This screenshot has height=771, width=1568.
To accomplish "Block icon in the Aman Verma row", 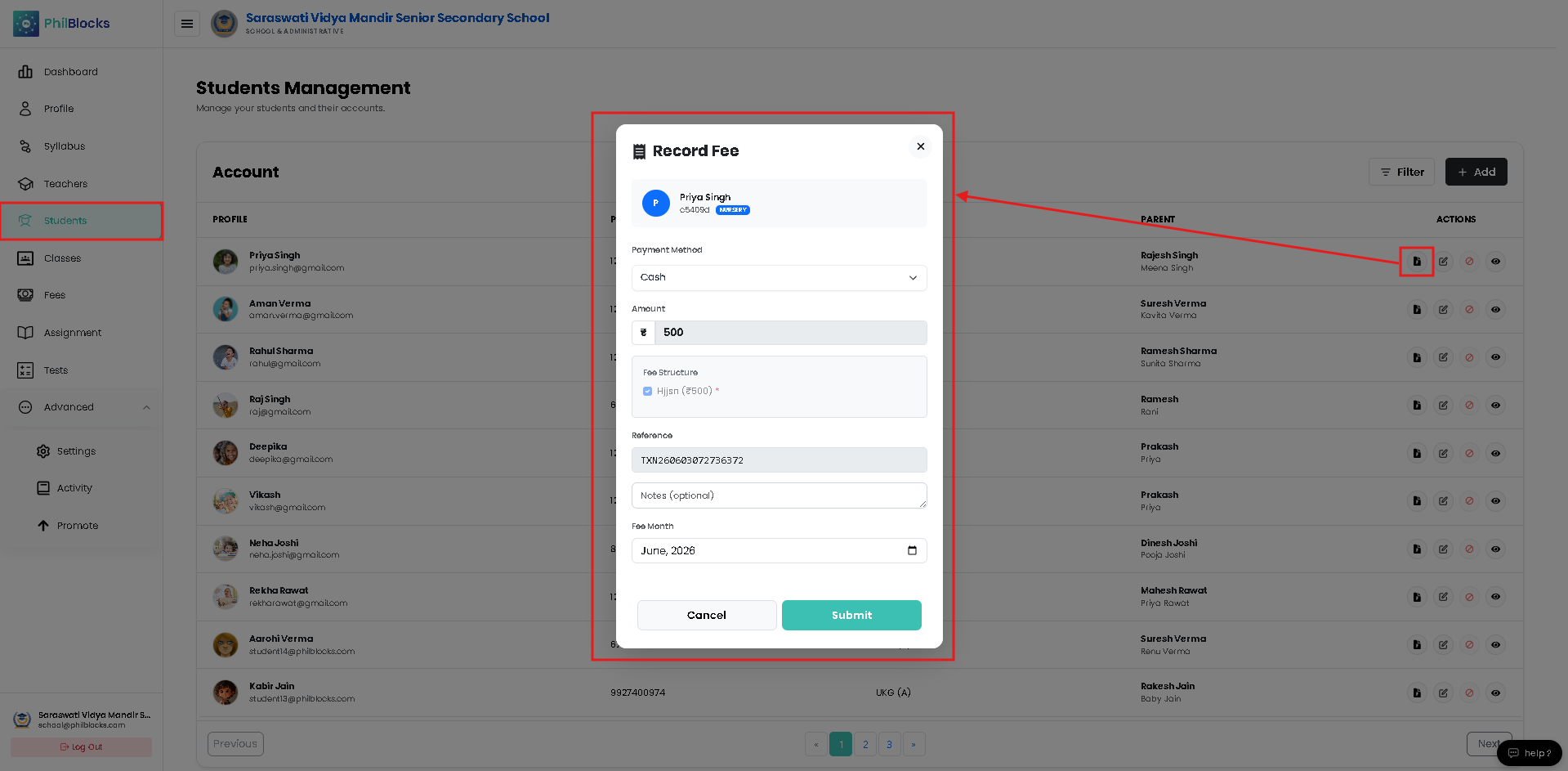I will [x=1469, y=310].
